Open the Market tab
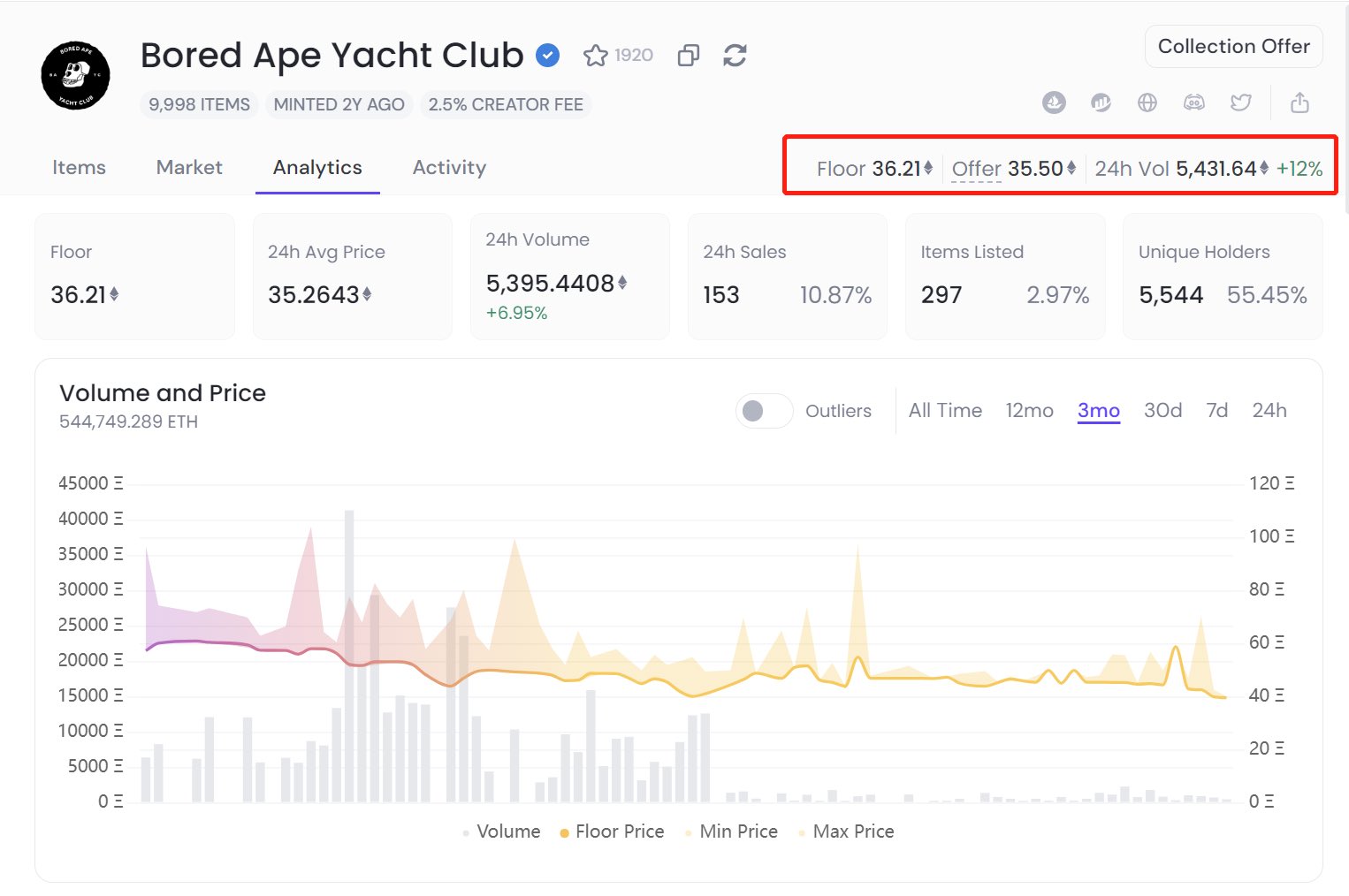 189,168
